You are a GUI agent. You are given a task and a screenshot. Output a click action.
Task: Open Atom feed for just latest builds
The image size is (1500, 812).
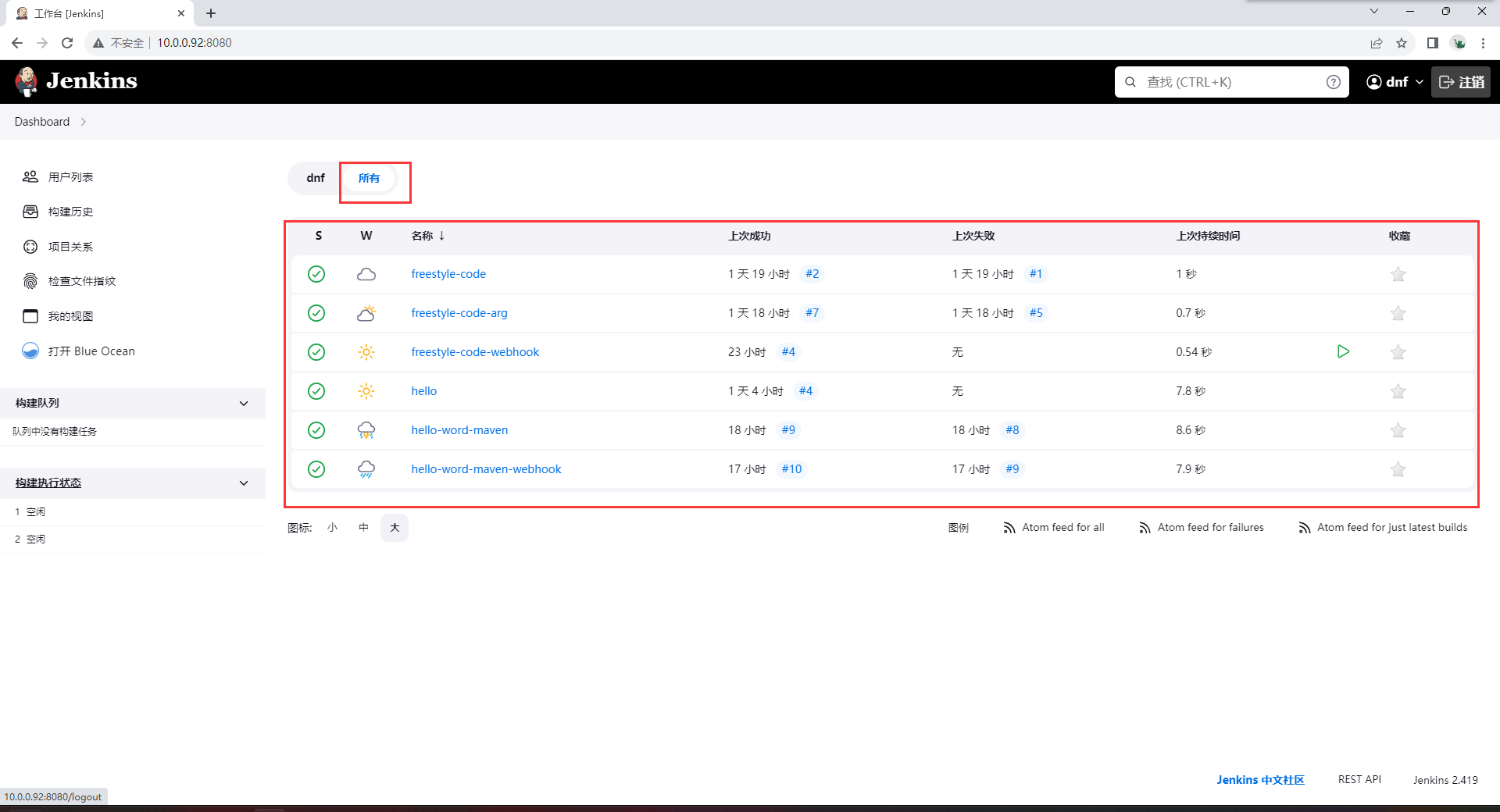tap(1383, 528)
